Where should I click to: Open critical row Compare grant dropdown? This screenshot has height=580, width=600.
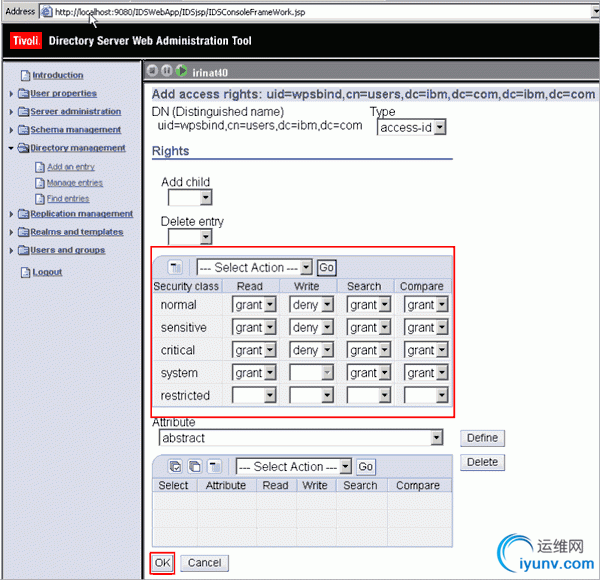pos(426,350)
